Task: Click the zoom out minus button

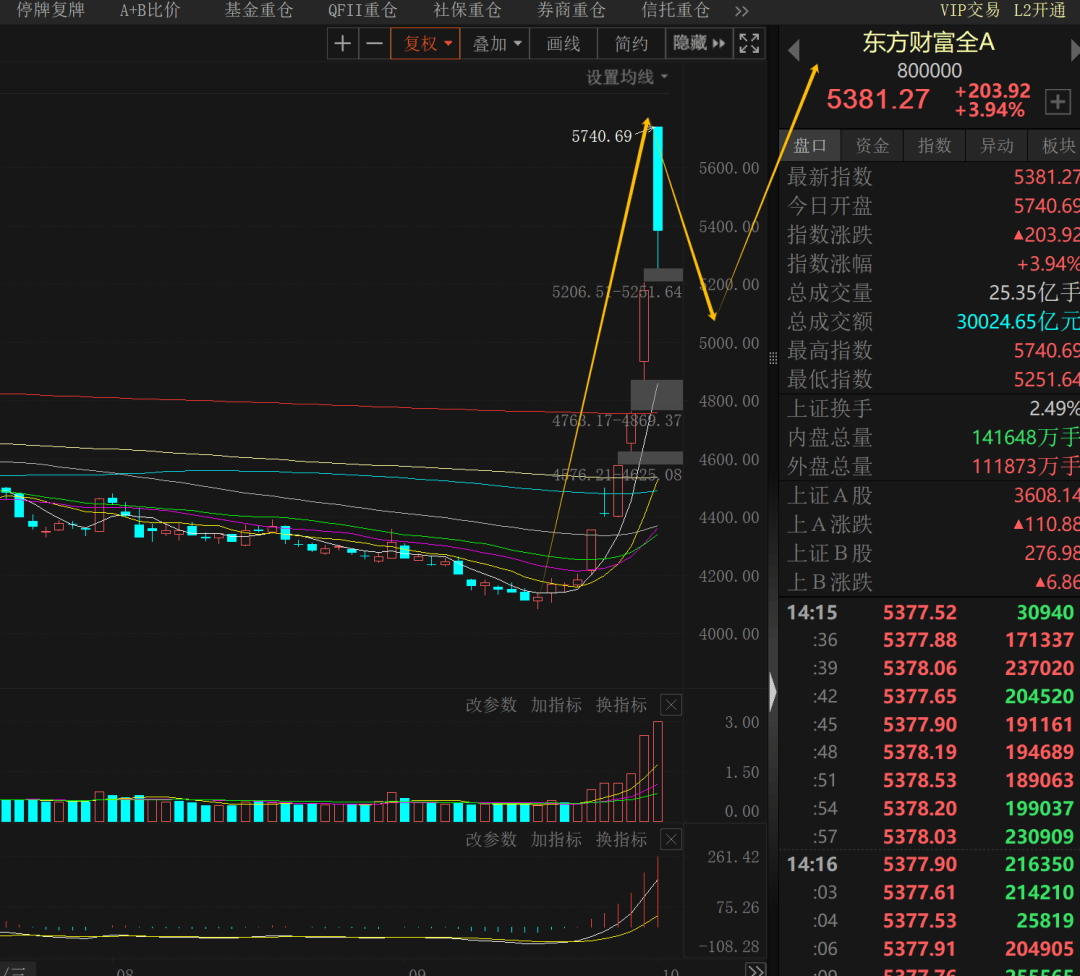Action: (374, 43)
